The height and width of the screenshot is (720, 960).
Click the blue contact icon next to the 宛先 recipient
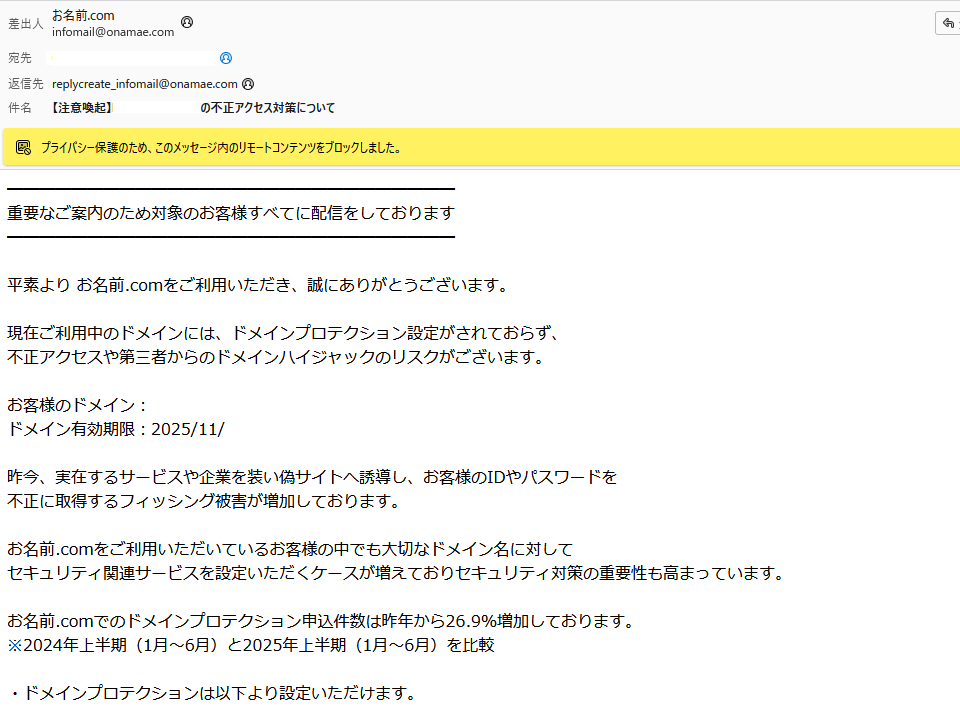(225, 57)
